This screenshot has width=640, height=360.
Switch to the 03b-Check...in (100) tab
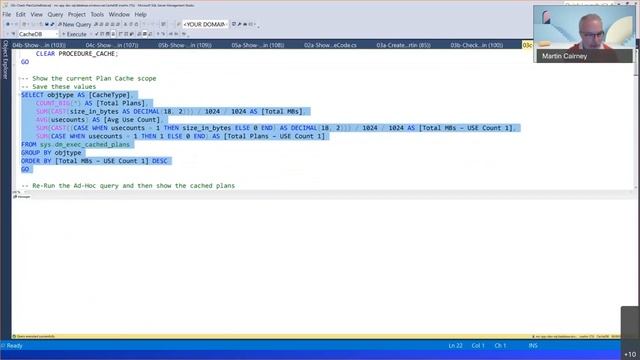tap(477, 45)
